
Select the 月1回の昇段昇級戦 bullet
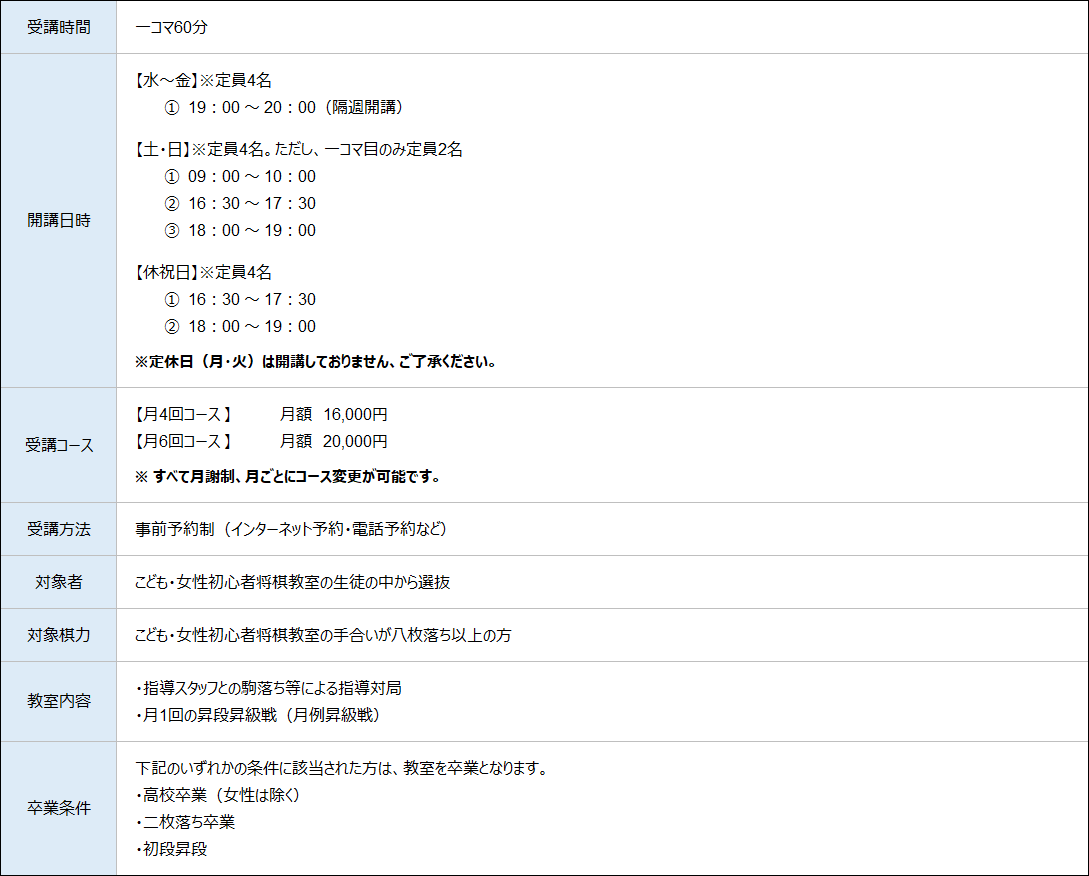(257, 715)
